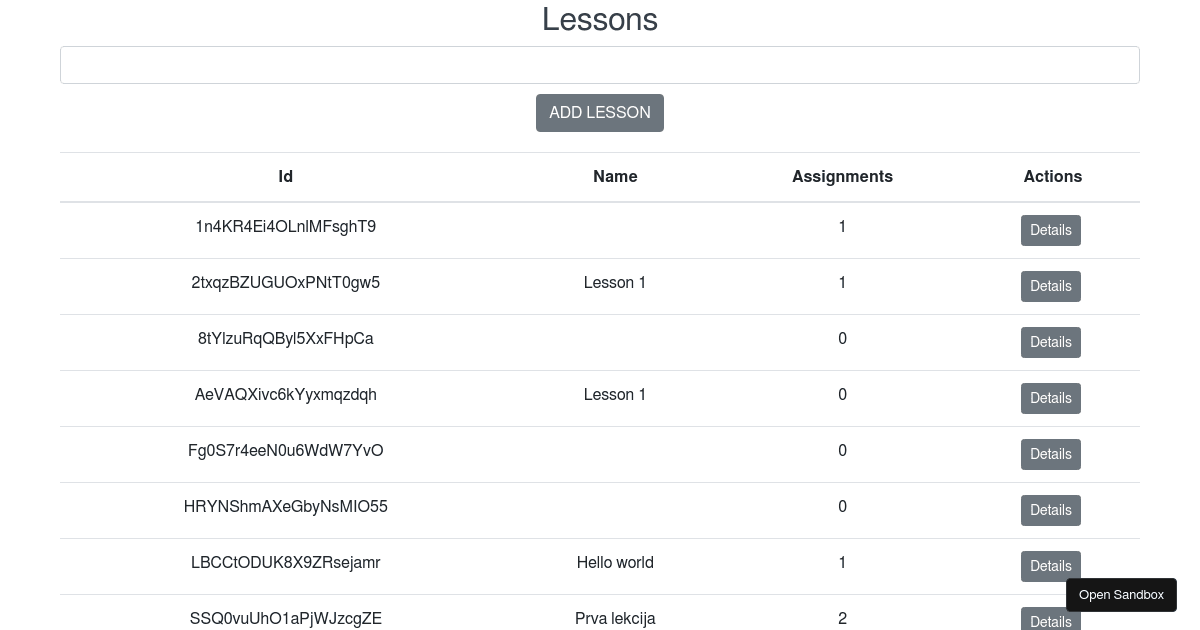Click the Actions column header
This screenshot has width=1200, height=630.
1052,177
